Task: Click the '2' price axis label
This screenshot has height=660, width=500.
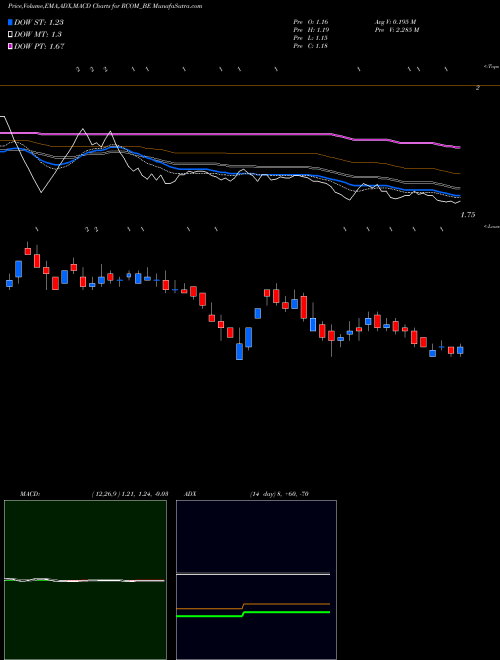Action: (x=478, y=88)
